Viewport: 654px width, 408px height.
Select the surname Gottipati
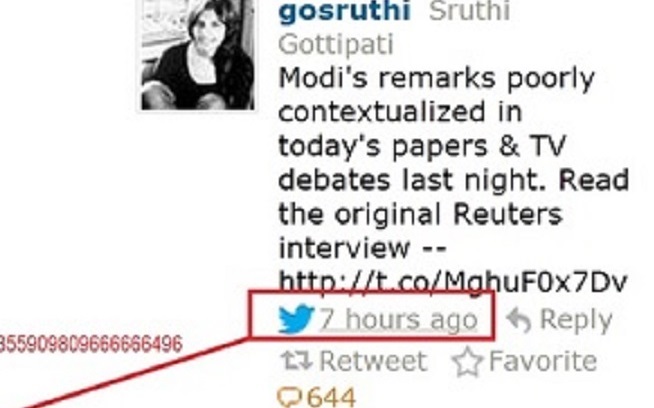pos(336,44)
